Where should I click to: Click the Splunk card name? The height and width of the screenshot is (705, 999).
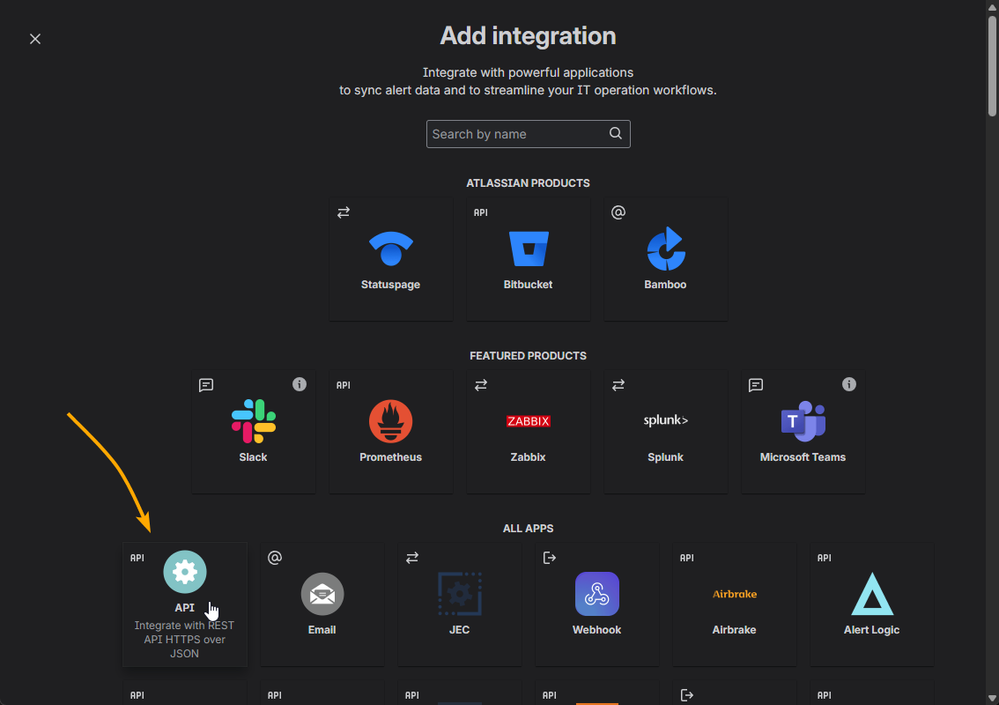tap(665, 457)
